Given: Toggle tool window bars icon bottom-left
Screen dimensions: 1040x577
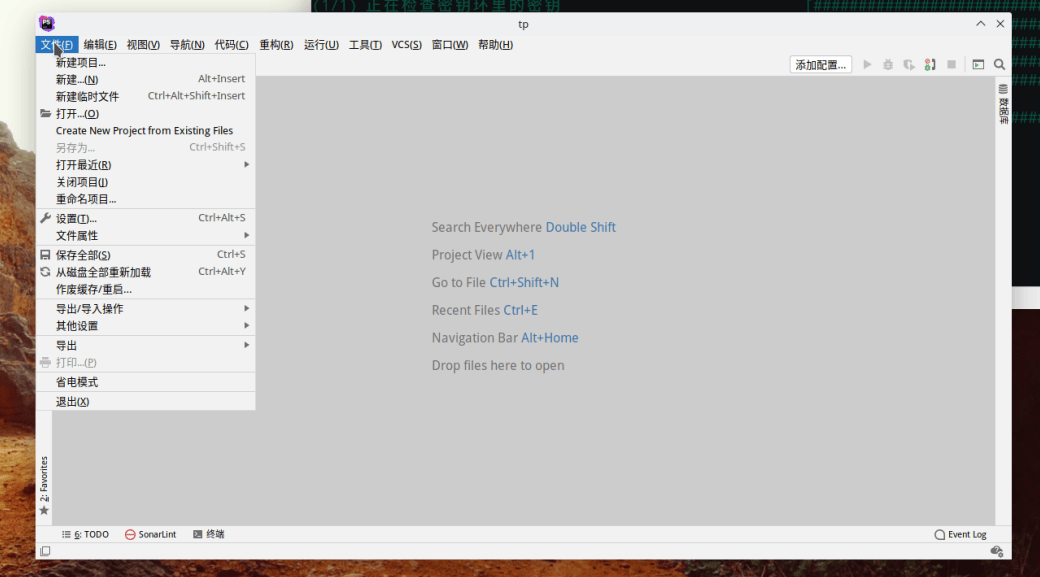Looking at the screenshot, I should [45, 551].
